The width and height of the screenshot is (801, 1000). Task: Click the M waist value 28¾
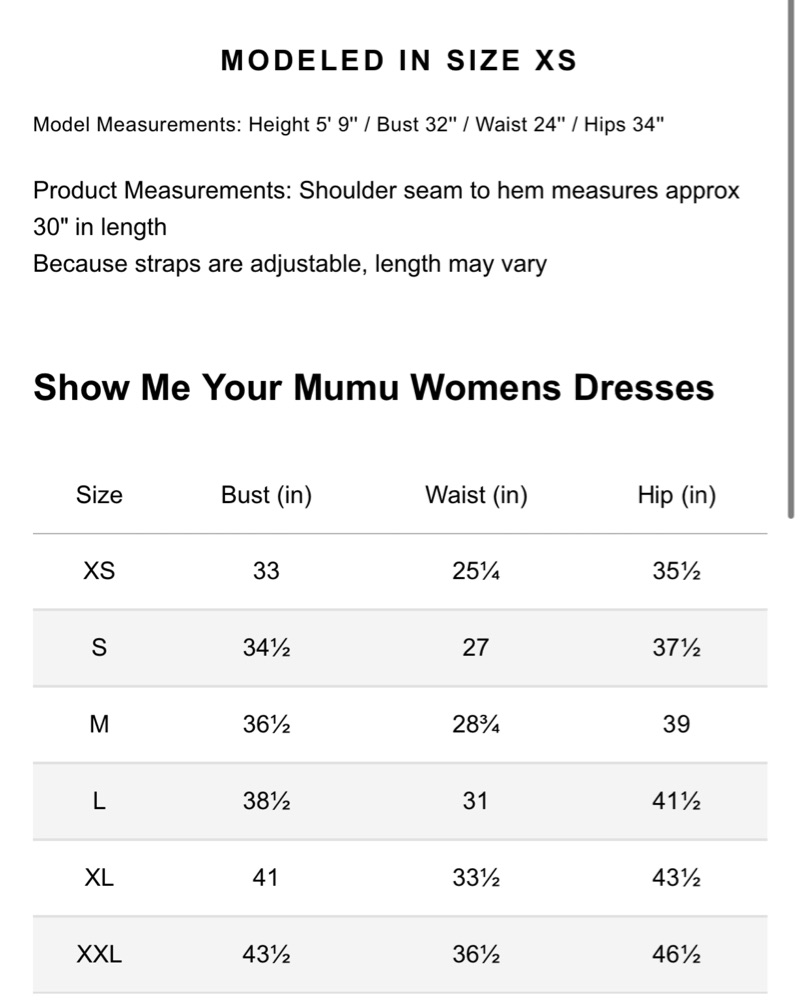[x=476, y=724]
